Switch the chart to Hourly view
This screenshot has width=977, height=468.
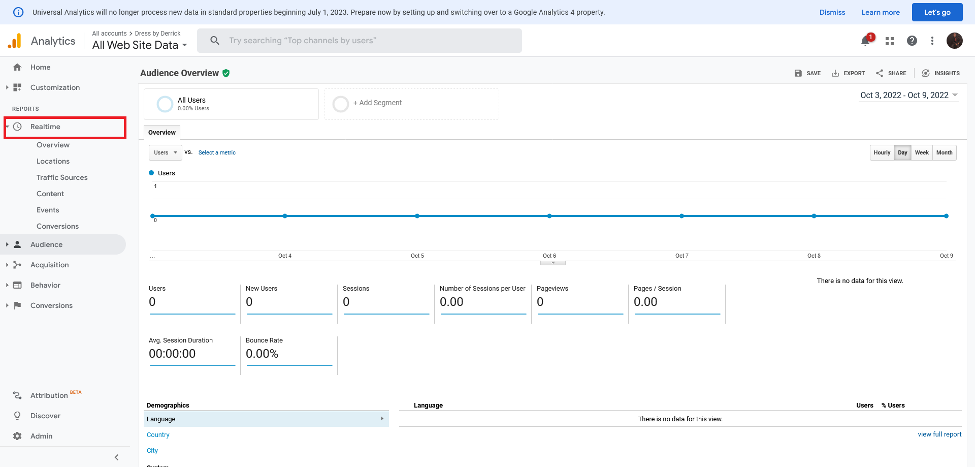point(881,153)
